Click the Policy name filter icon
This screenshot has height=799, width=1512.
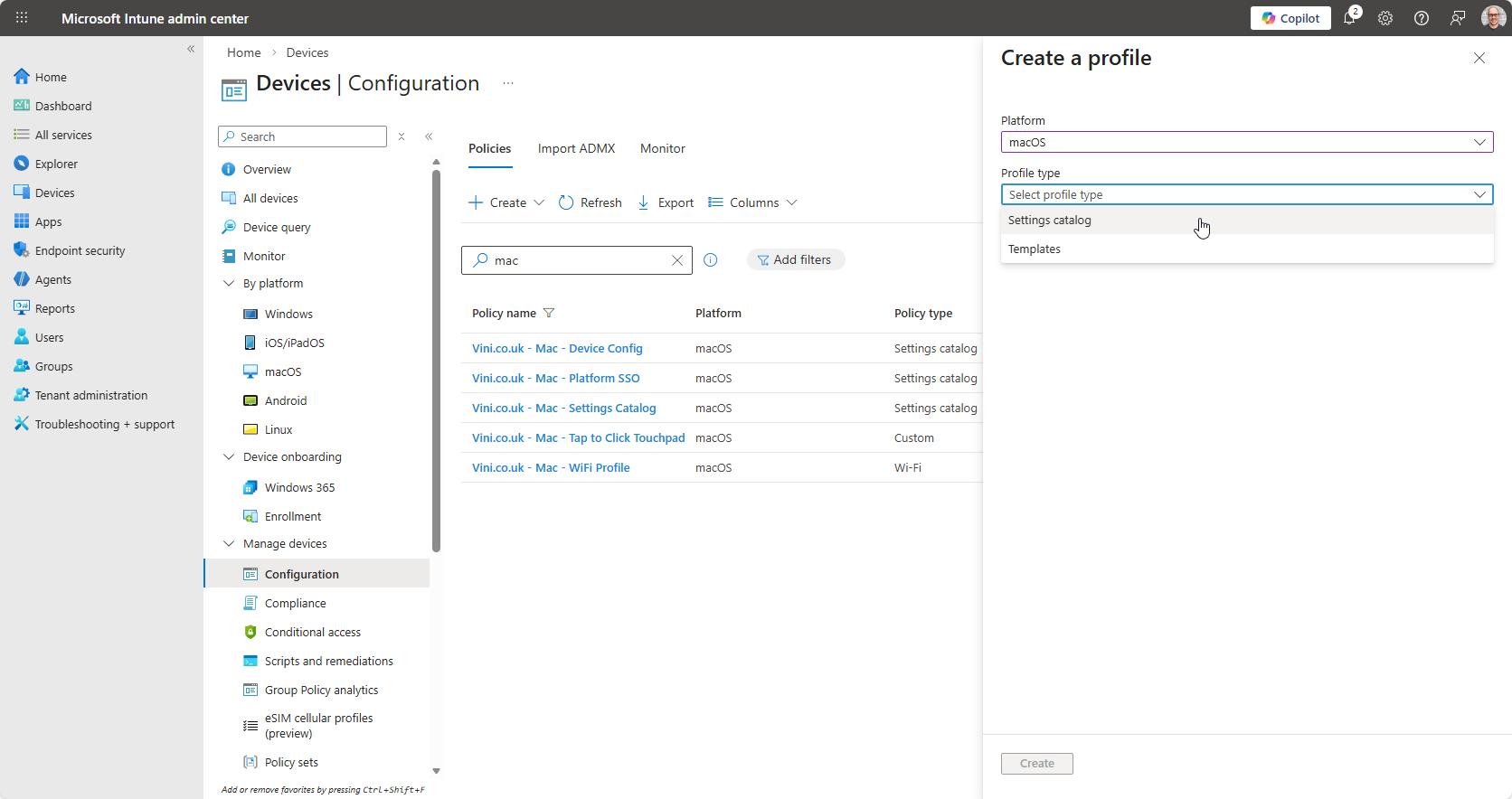pyautogui.click(x=549, y=314)
